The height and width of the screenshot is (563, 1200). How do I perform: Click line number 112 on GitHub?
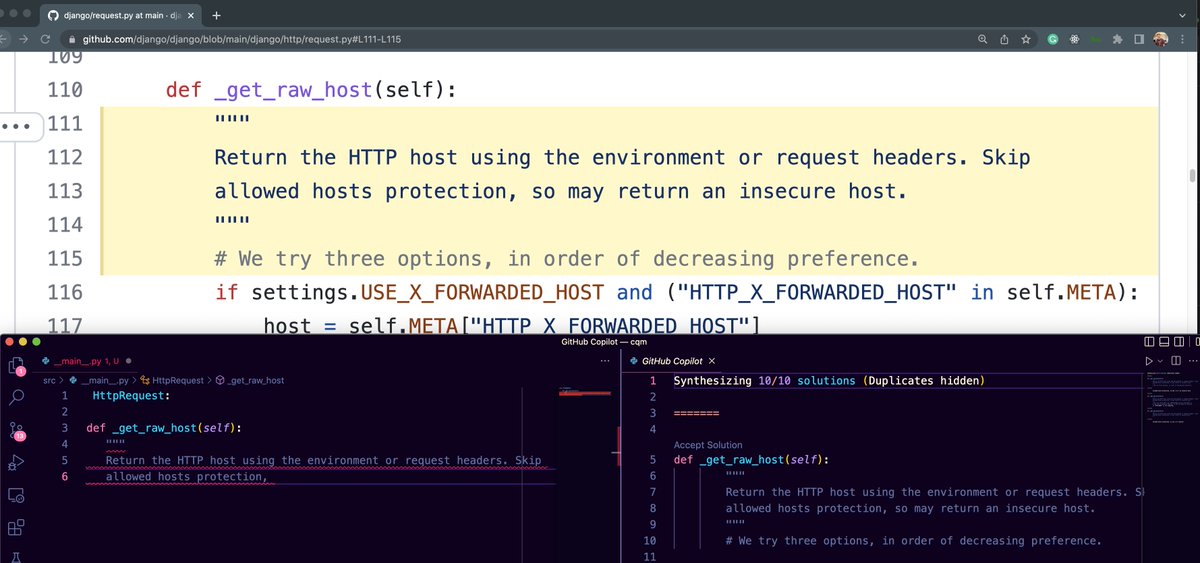point(64,158)
